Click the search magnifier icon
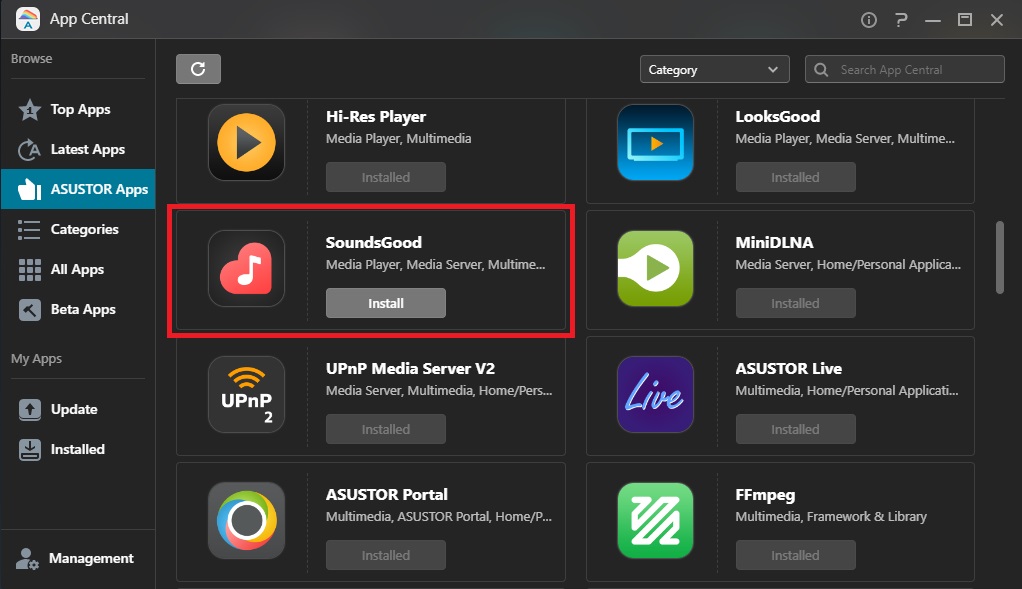This screenshot has height=589, width=1022. tap(821, 70)
